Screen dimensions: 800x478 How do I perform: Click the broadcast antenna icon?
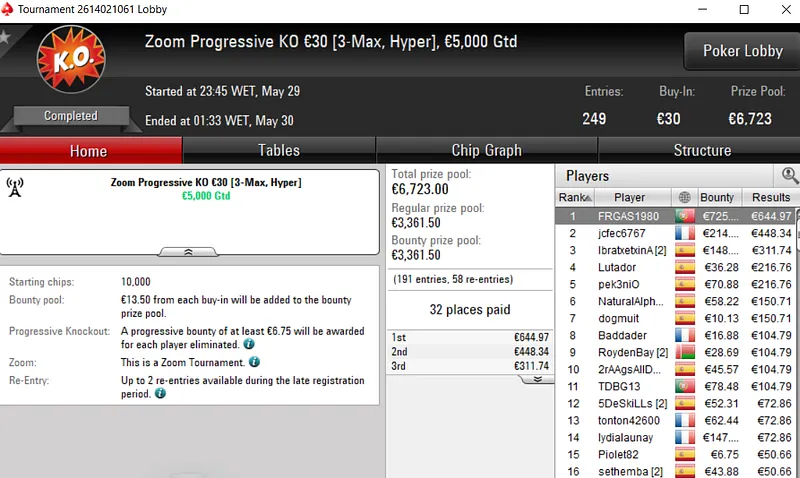pos(15,187)
